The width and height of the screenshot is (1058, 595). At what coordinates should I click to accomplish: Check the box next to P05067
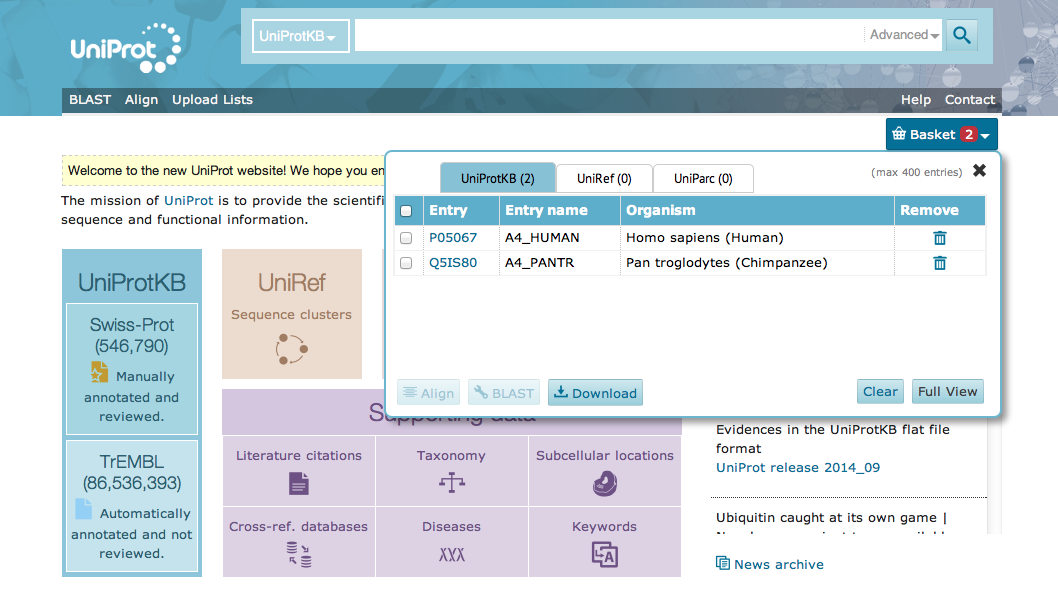406,238
